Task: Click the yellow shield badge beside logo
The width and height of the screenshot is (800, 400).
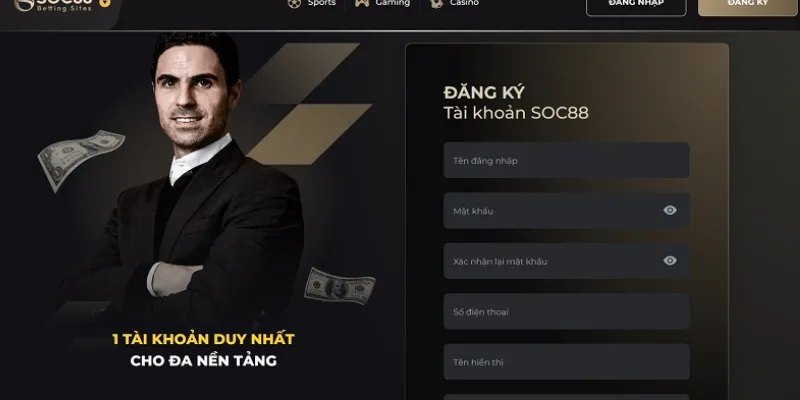Action: pyautogui.click(x=105, y=3)
